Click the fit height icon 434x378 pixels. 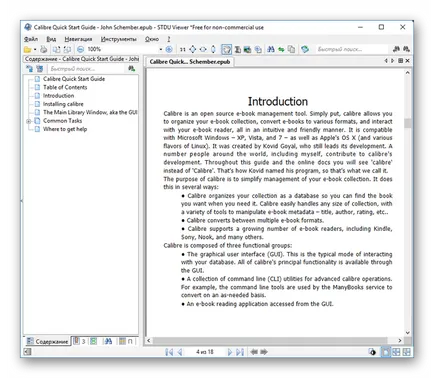point(213,50)
